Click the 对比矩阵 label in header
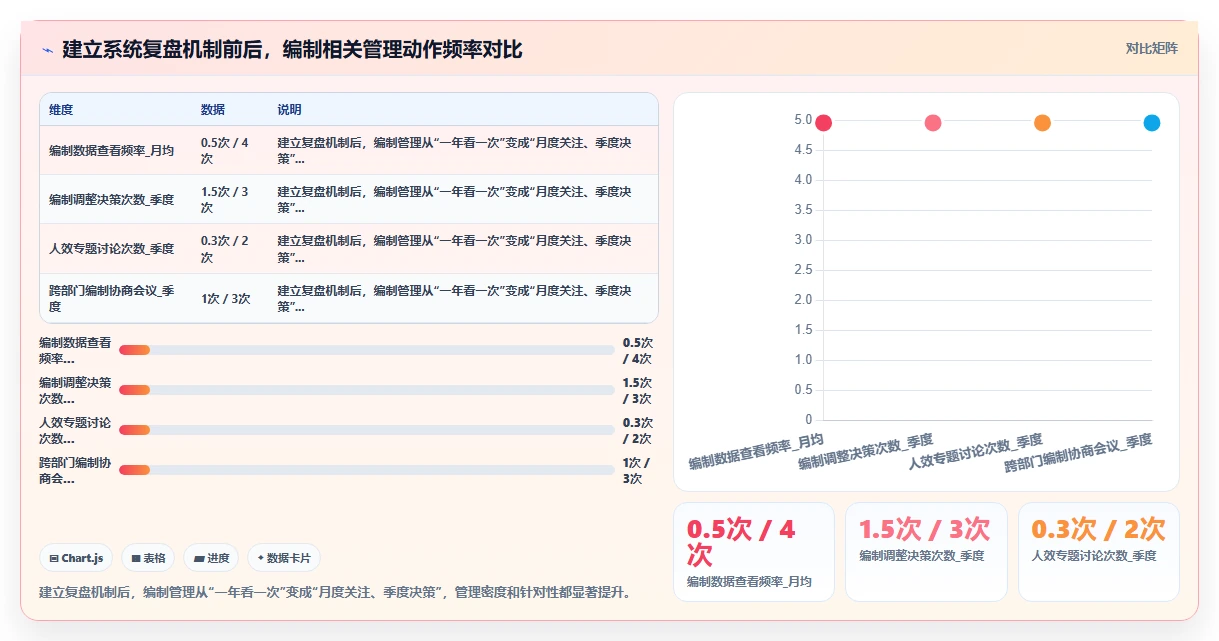Image resolution: width=1219 pixels, height=641 pixels. click(1152, 48)
